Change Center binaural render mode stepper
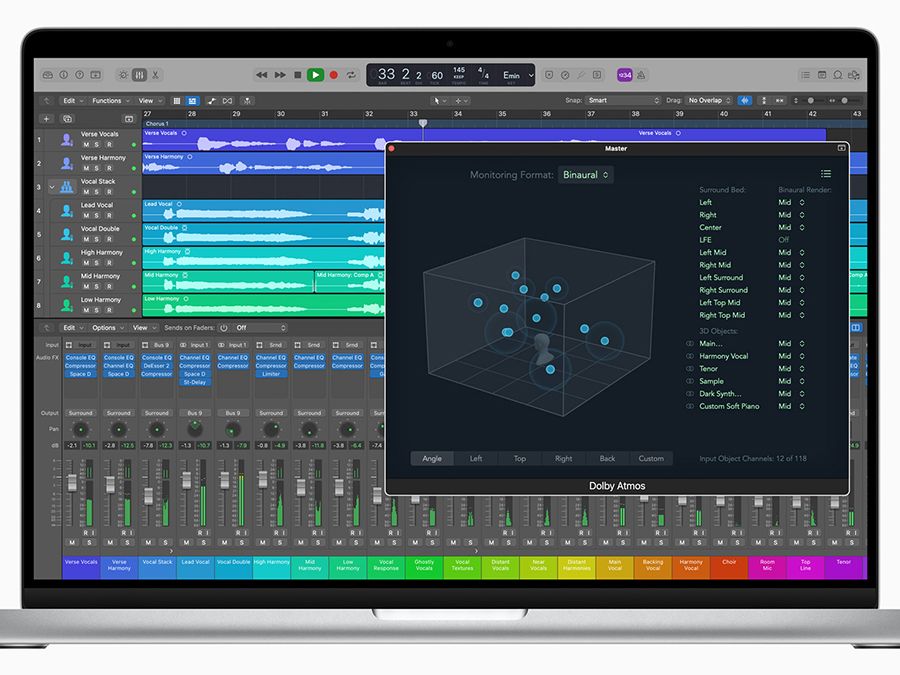Viewport: 900px width, 675px height. point(802,227)
